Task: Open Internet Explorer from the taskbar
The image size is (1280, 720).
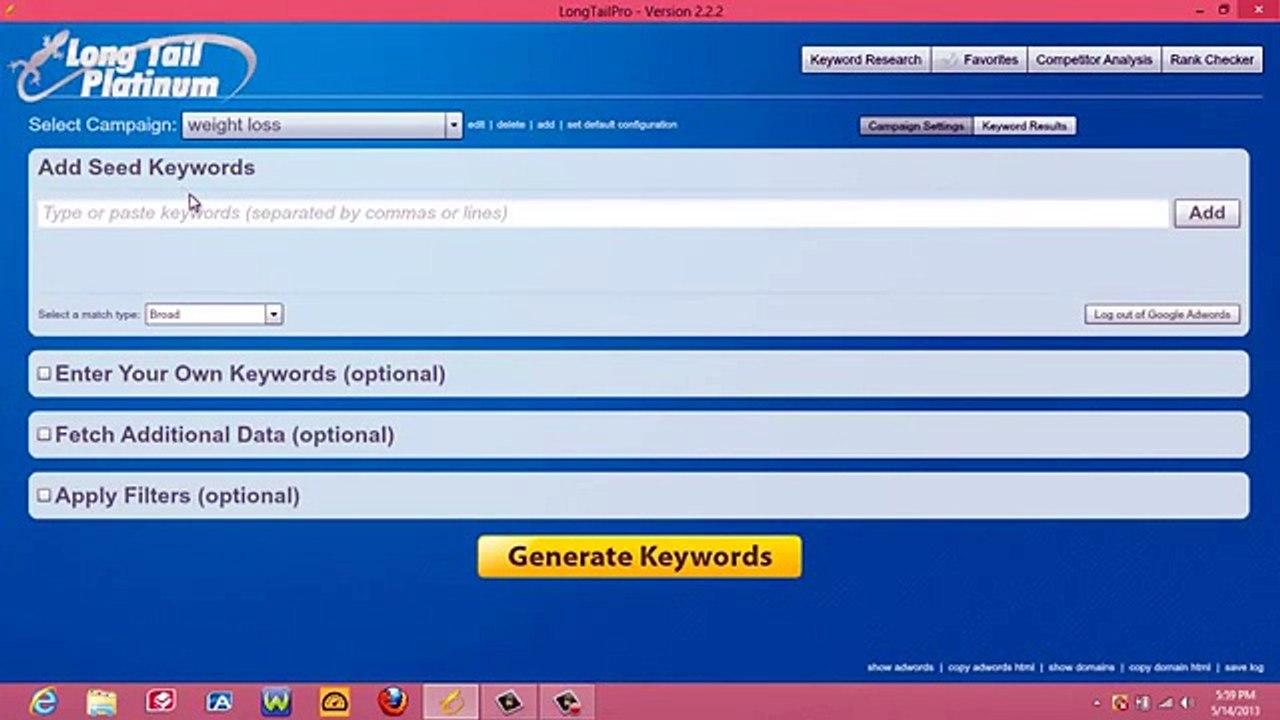Action: pos(44,702)
